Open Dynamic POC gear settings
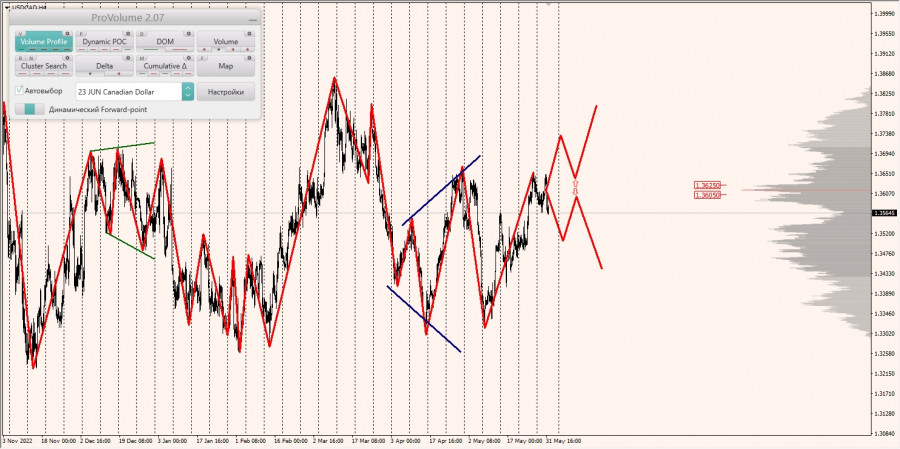Image resolution: width=900 pixels, height=449 pixels. point(129,34)
